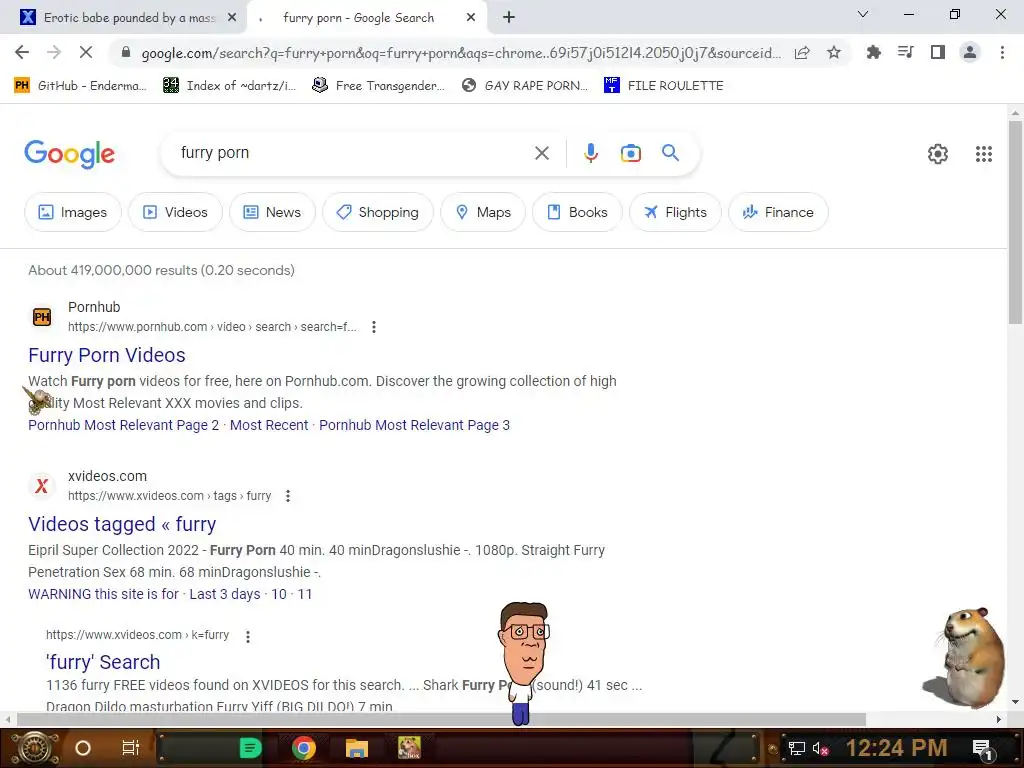
Task: Open Task View on the taskbar
Action: pyautogui.click(x=131, y=748)
